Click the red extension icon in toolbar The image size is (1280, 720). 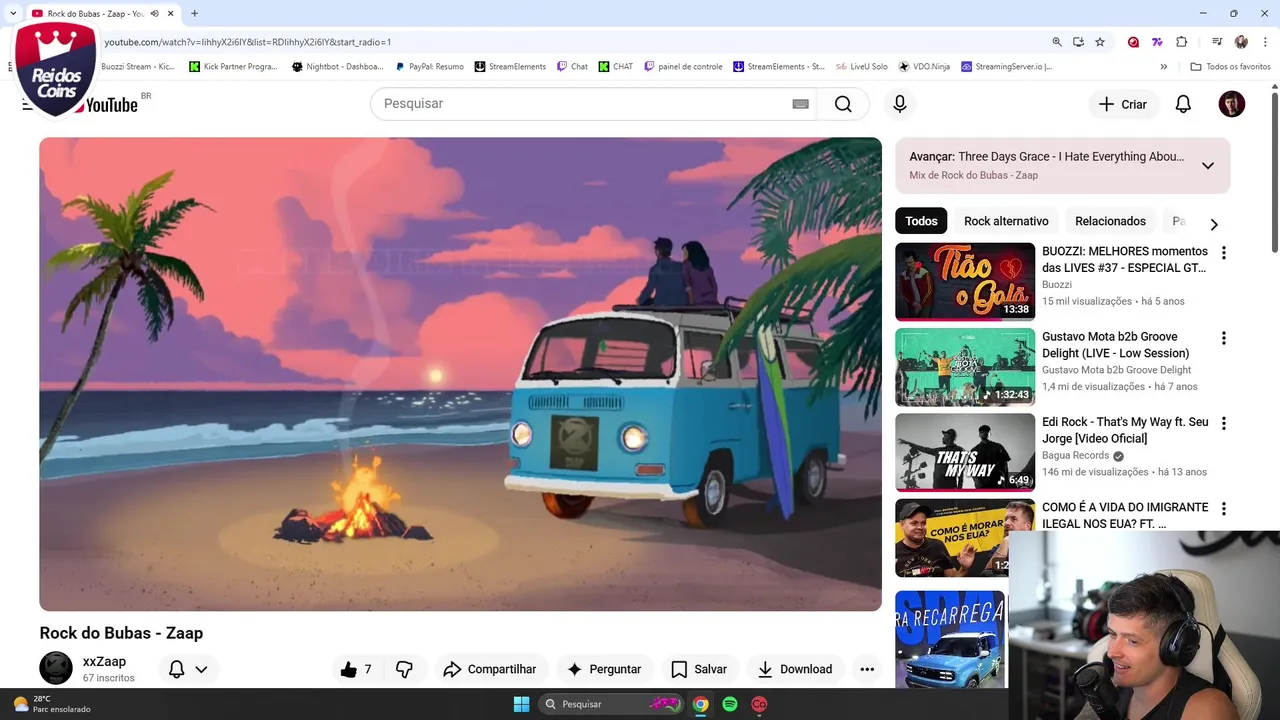pos(1133,42)
